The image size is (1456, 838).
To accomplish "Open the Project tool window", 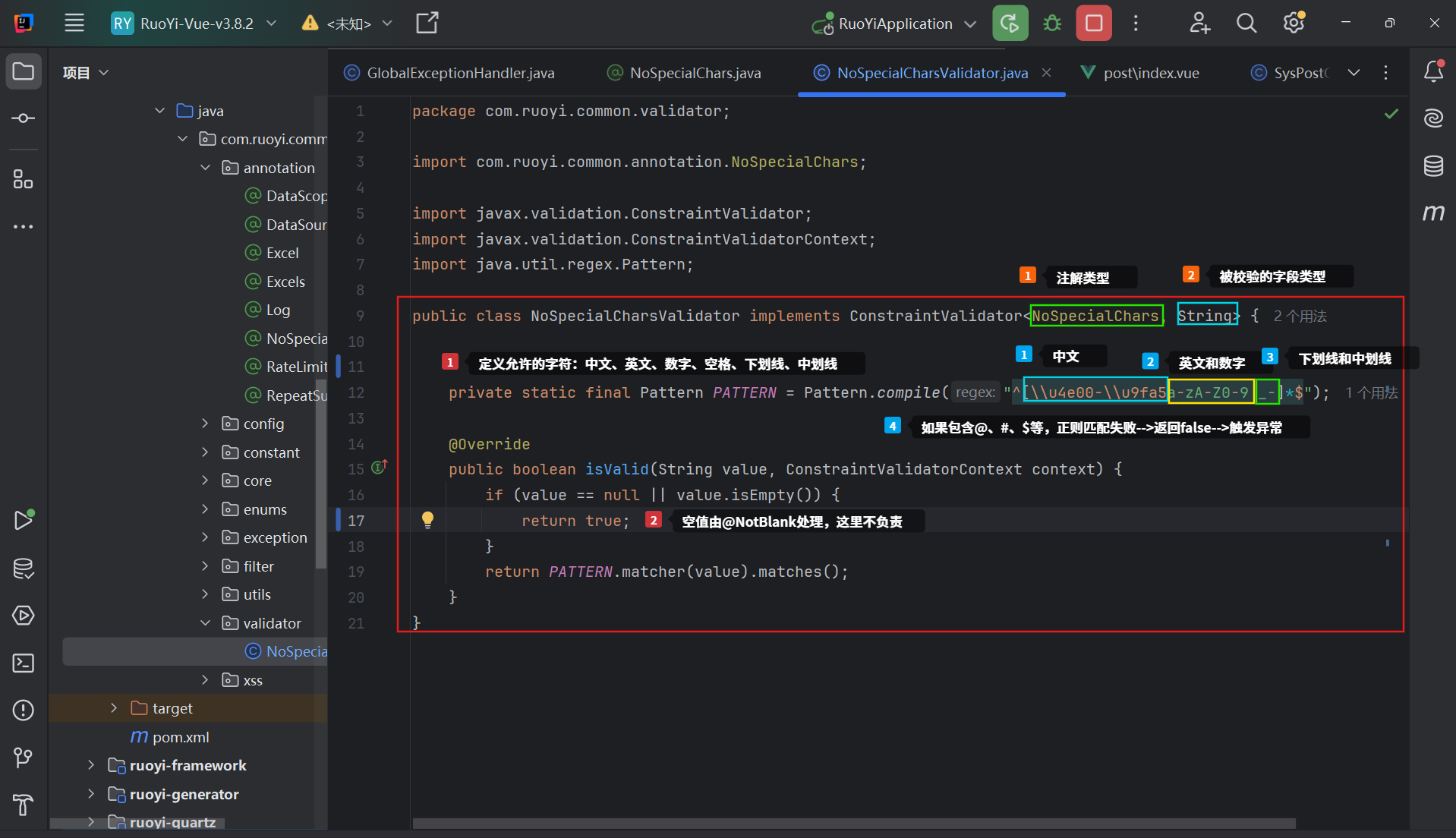I will tap(24, 72).
